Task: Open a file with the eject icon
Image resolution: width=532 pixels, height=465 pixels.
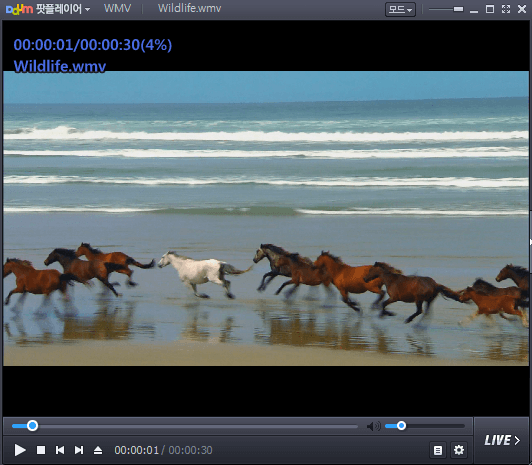Action: click(x=98, y=450)
